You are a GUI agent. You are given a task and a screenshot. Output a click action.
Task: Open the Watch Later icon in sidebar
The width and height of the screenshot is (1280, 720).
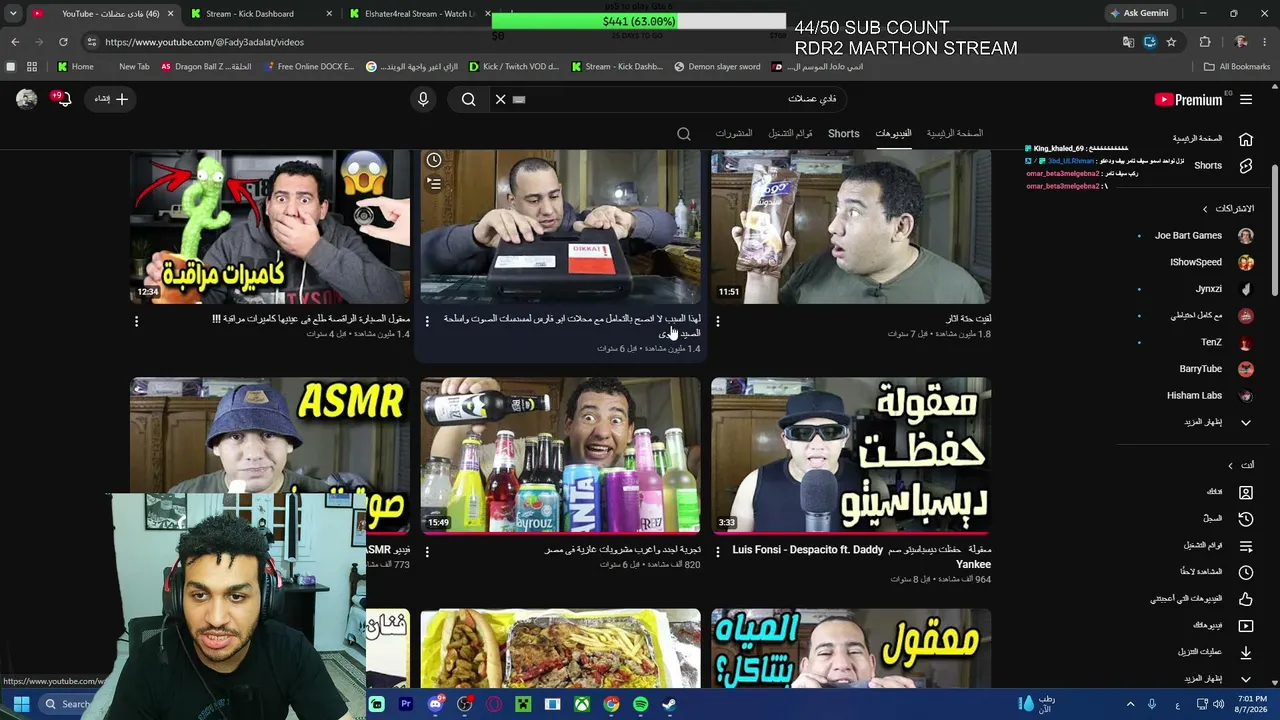coord(1246,572)
